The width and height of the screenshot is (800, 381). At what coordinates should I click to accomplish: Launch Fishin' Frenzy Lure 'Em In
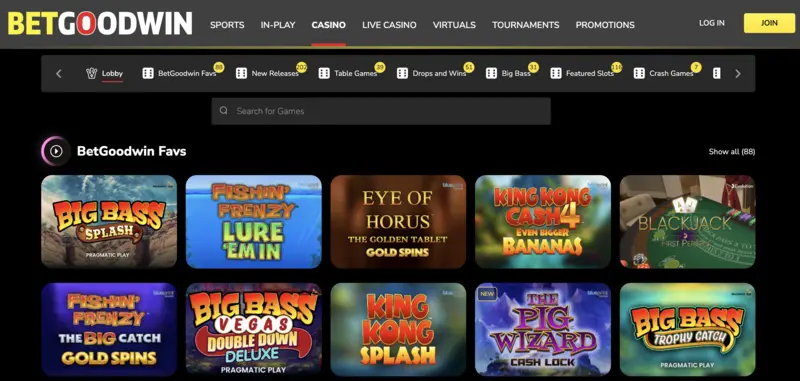point(254,221)
